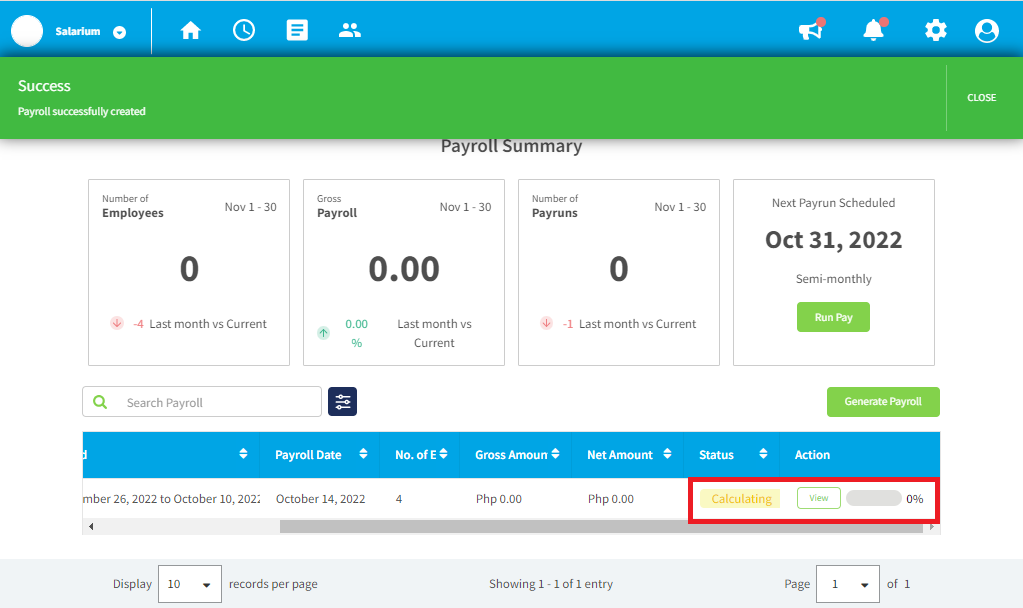Viewport: 1023px width, 608px height.
Task: Click the Generate Payroll button
Action: click(883, 402)
